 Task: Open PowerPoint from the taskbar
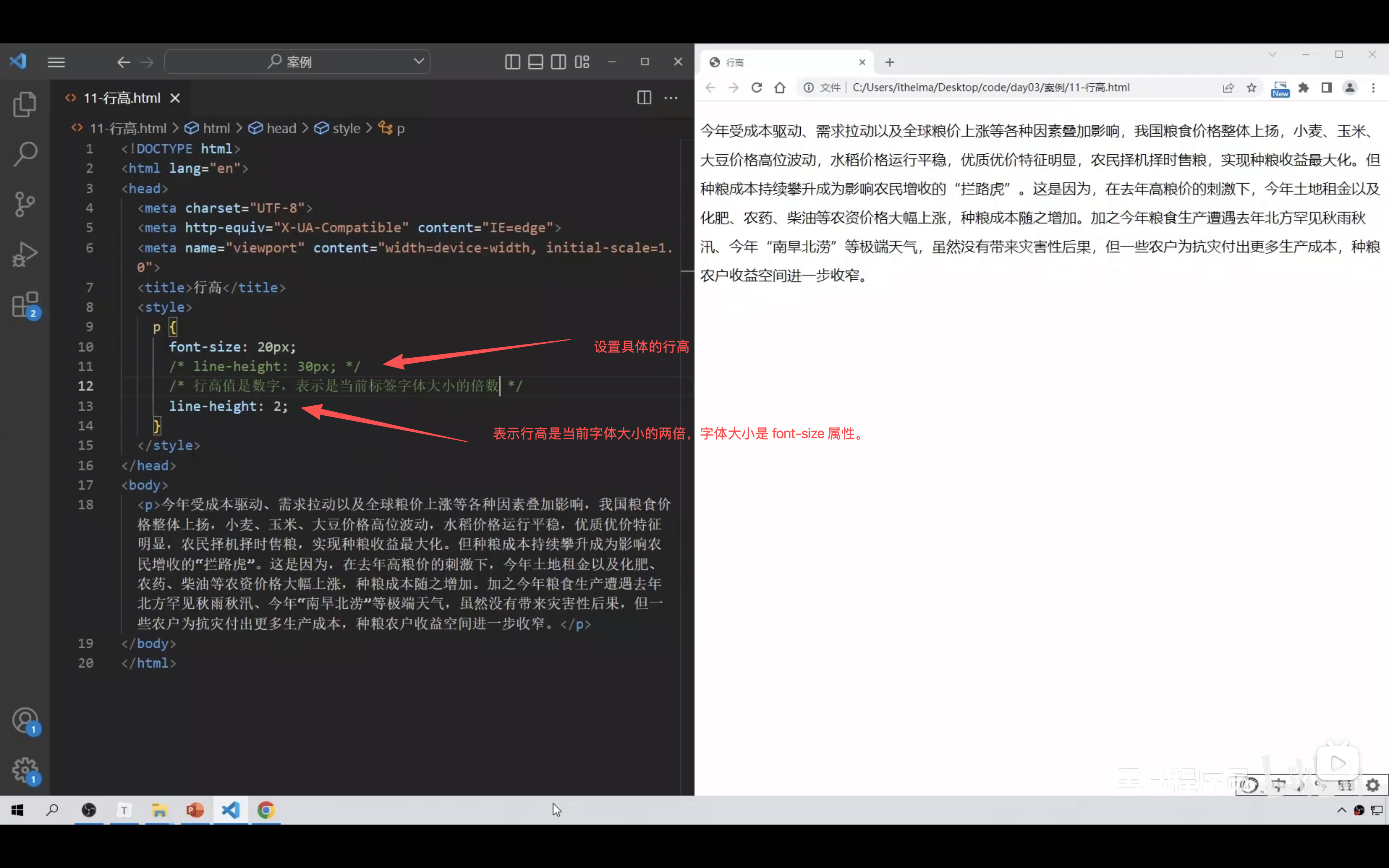[195, 810]
